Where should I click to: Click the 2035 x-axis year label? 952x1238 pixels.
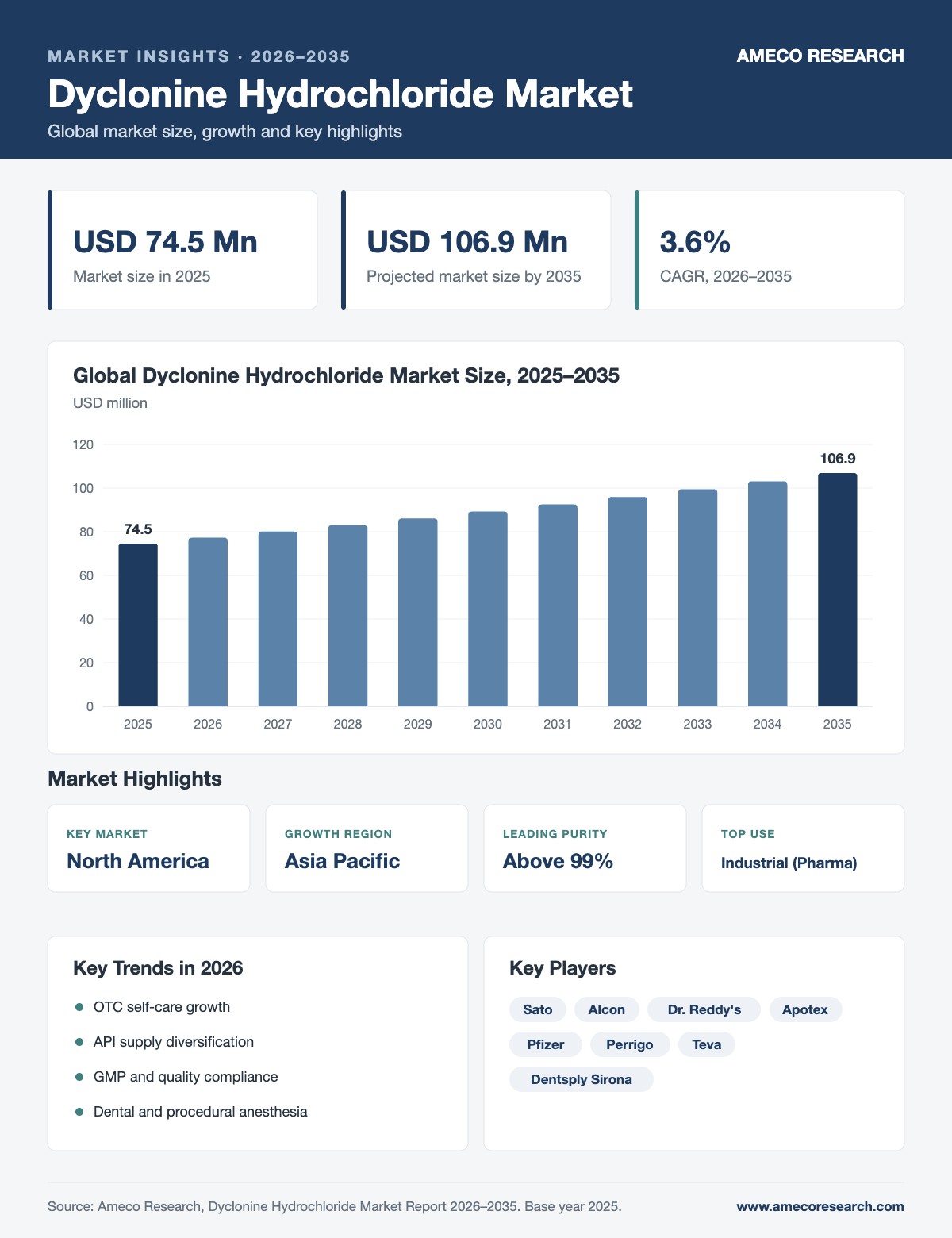point(838,724)
